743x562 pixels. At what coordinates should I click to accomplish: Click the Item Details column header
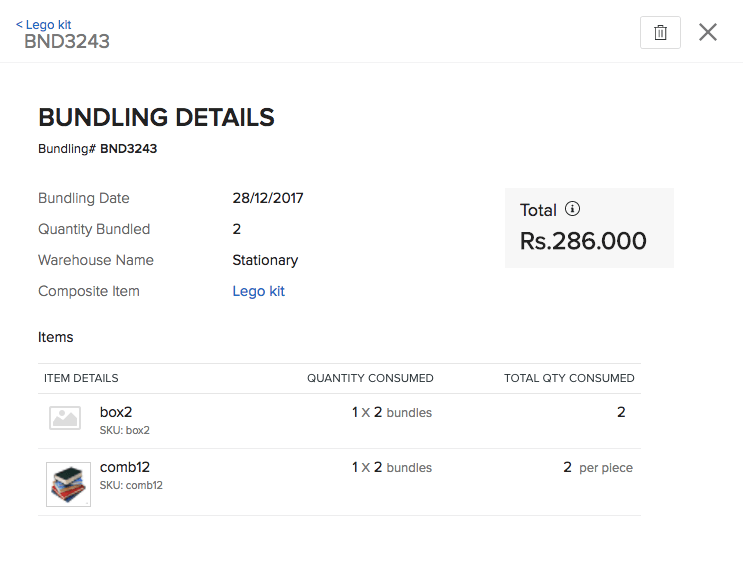click(x=81, y=378)
